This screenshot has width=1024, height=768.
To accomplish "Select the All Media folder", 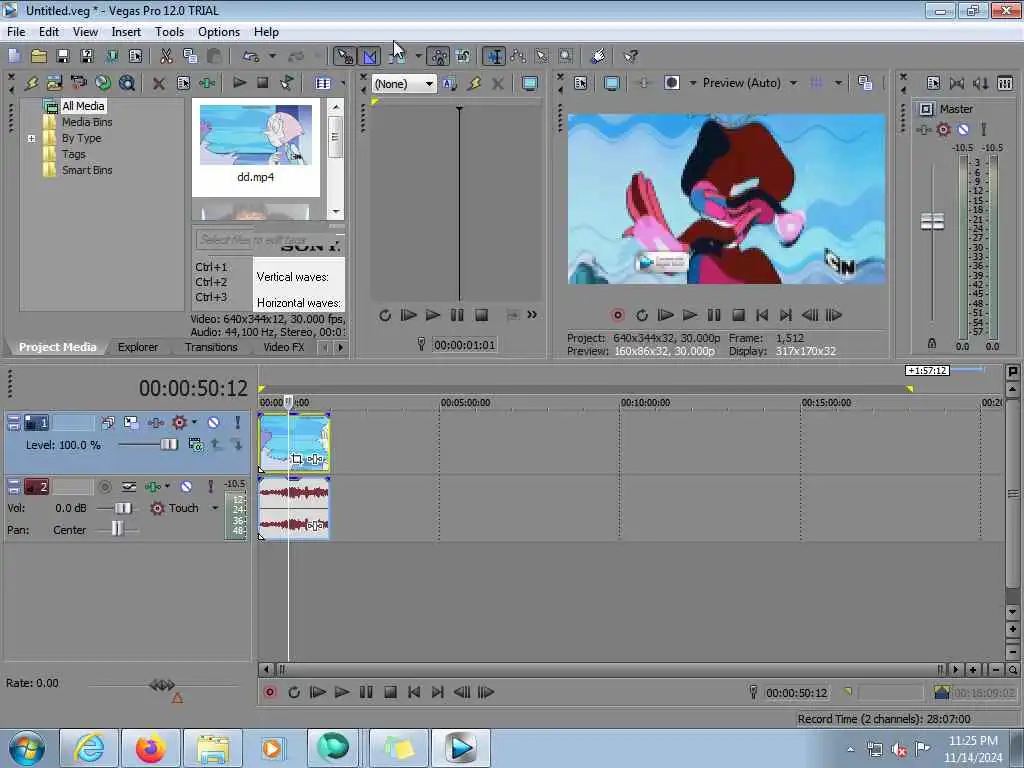I will pyautogui.click(x=82, y=106).
